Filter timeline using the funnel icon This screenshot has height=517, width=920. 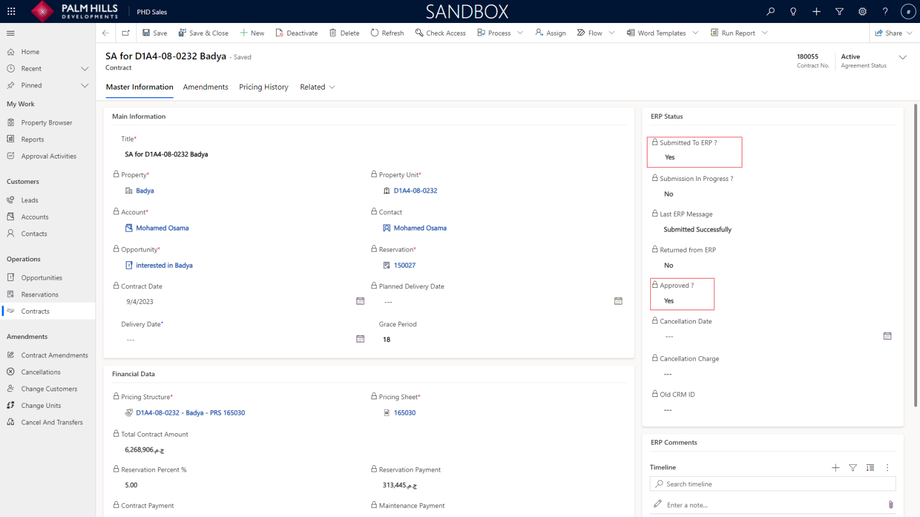pos(853,468)
